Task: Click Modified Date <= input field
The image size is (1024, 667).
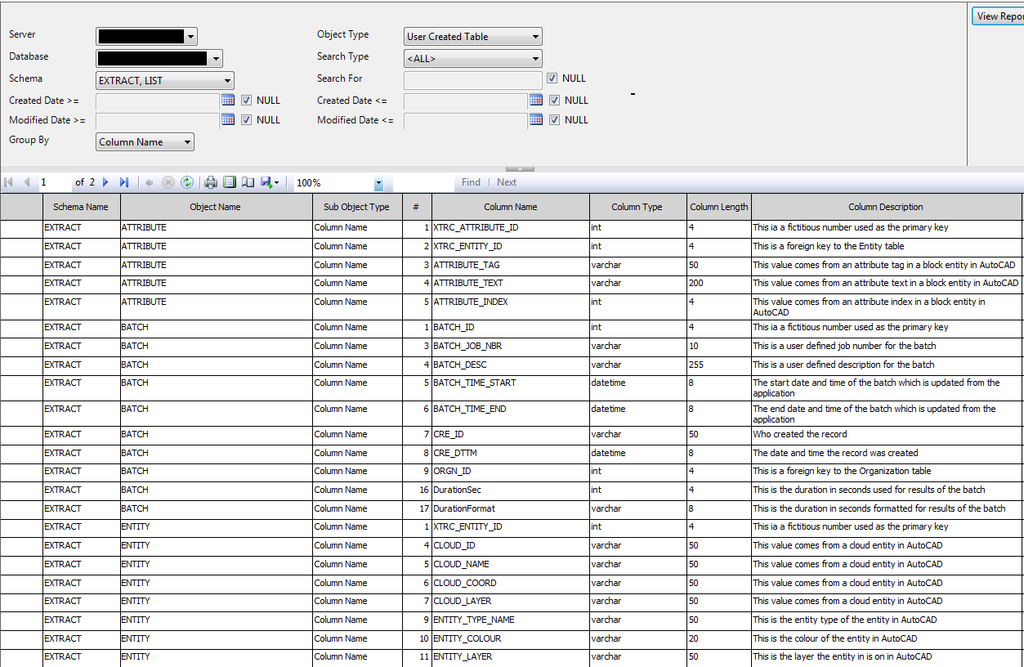Action: tap(466, 121)
